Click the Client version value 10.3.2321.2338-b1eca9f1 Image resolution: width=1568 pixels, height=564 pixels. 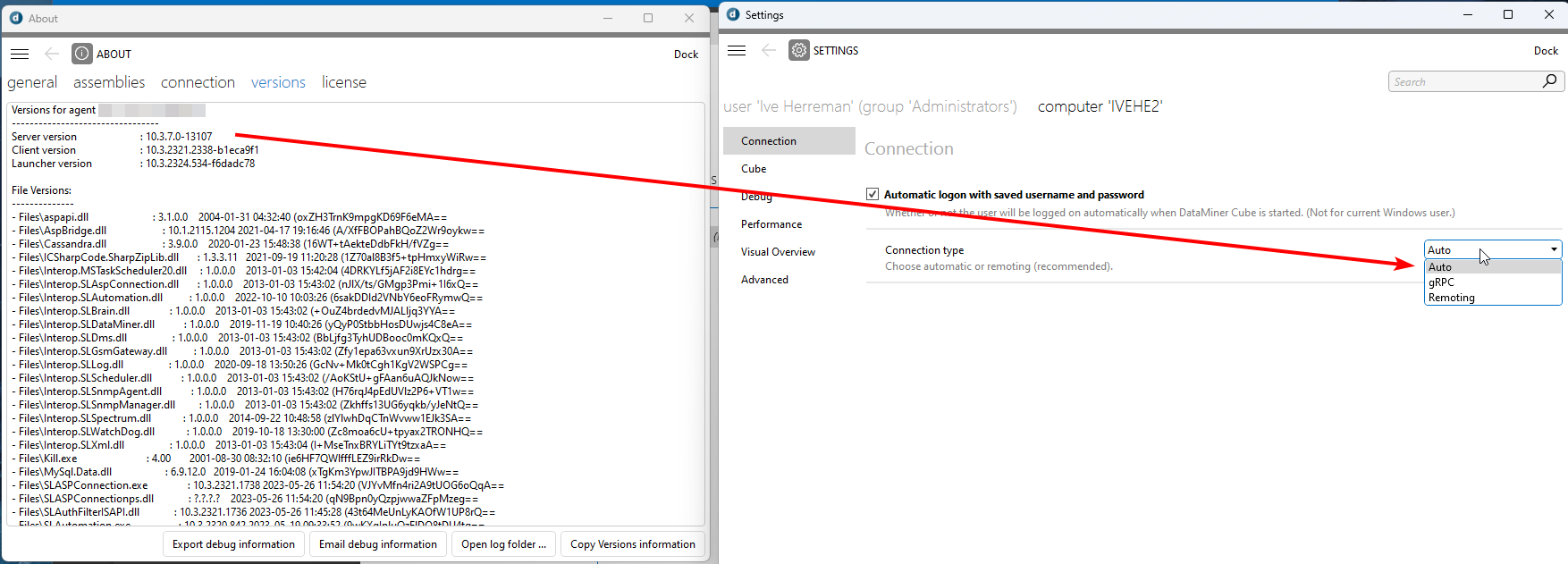click(202, 150)
